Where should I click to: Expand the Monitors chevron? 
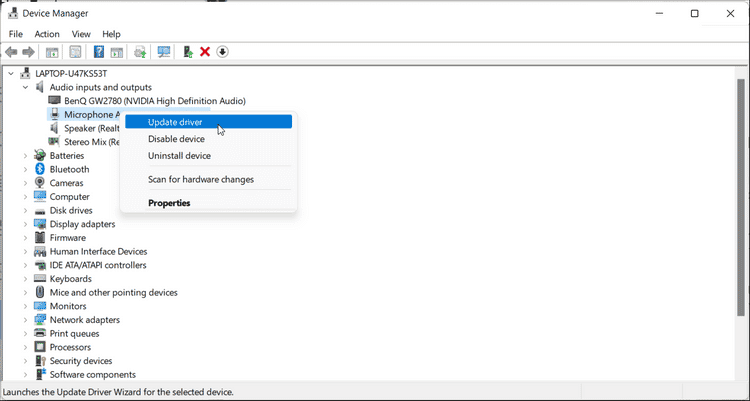25,306
